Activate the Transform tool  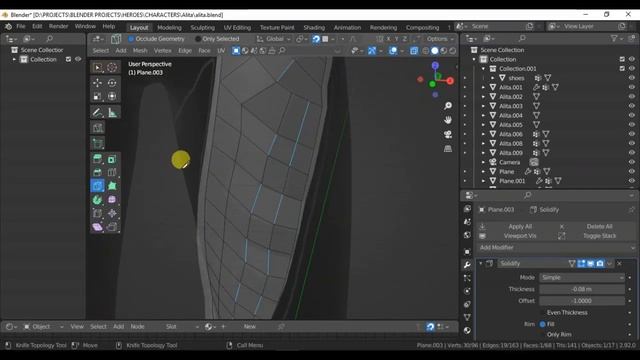(112, 96)
